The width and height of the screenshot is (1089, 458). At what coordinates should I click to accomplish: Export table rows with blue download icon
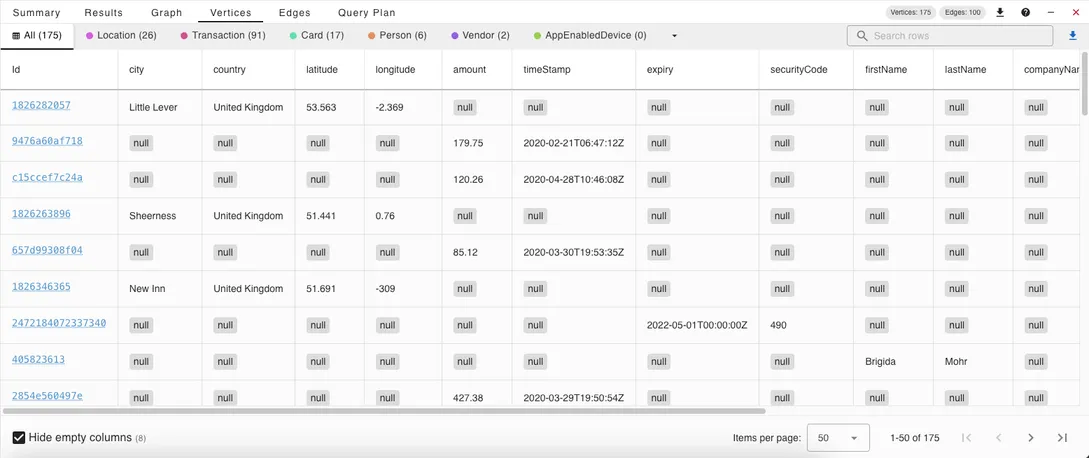tap(1072, 35)
